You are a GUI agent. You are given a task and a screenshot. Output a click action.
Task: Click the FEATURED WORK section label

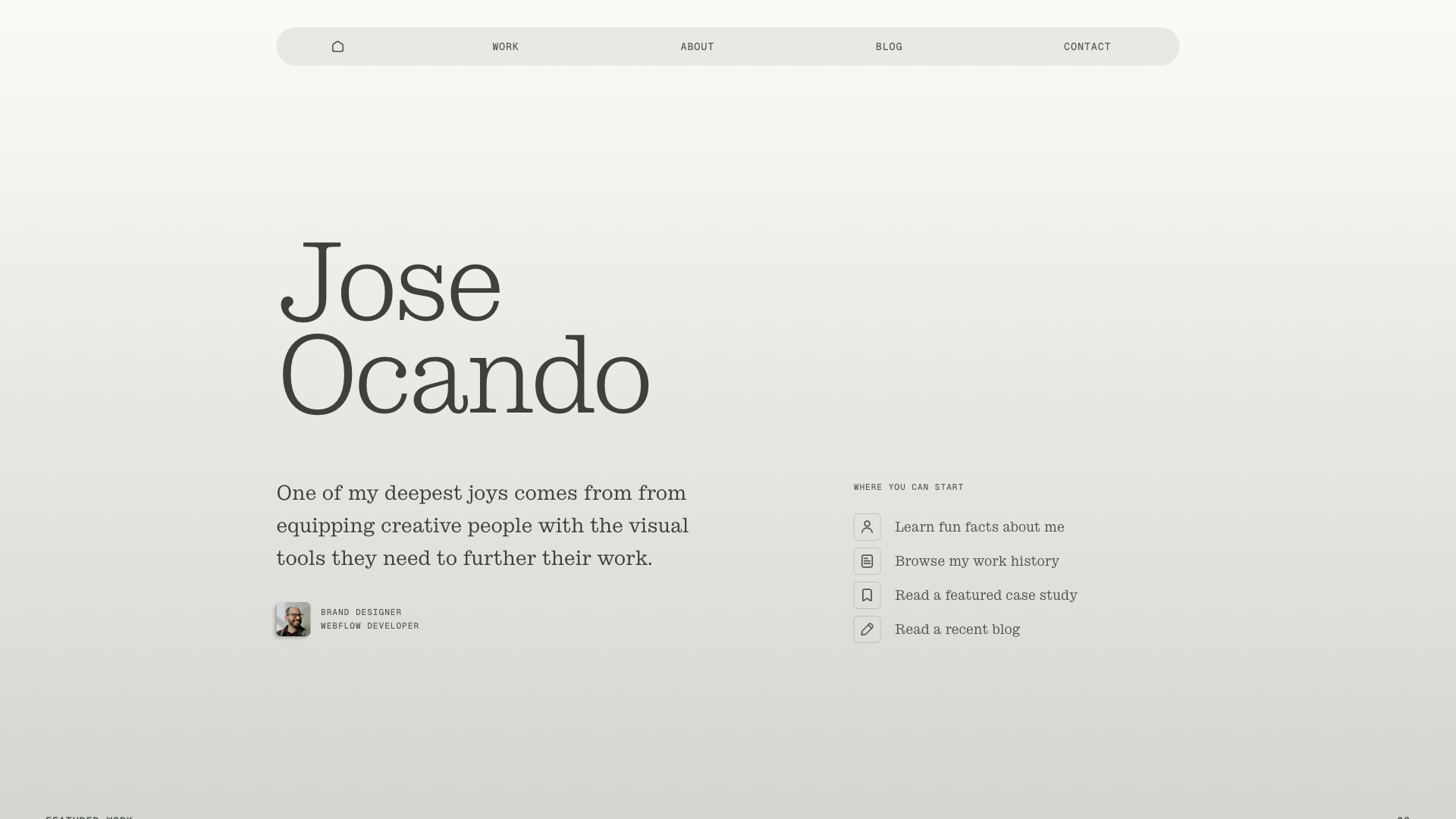point(89,816)
